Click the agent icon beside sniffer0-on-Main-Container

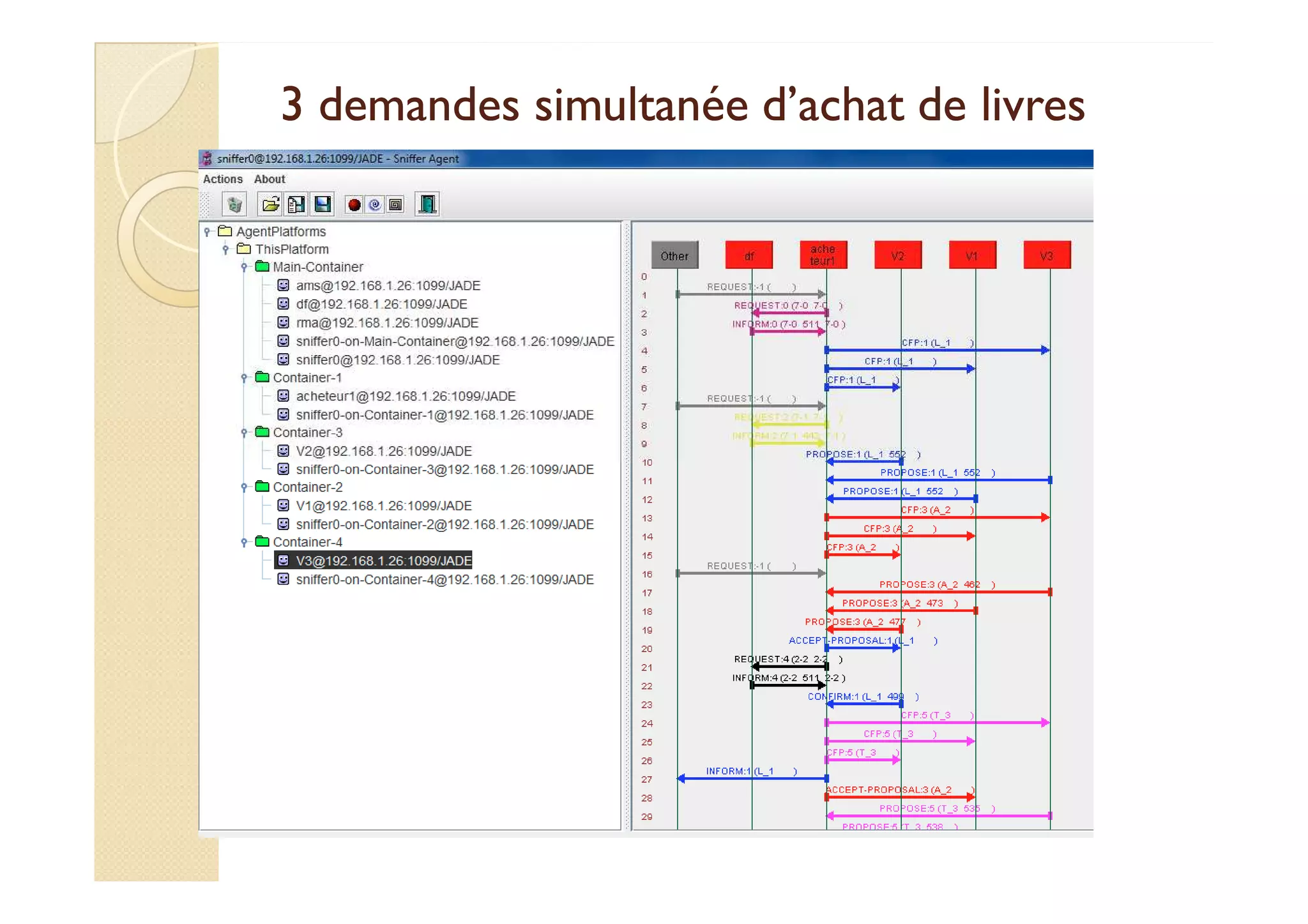pyautogui.click(x=283, y=340)
